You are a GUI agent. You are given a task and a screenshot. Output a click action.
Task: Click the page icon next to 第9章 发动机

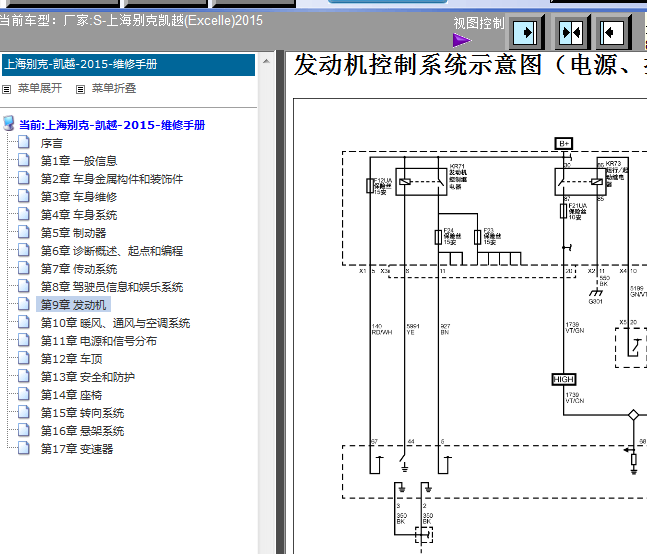(x=24, y=304)
